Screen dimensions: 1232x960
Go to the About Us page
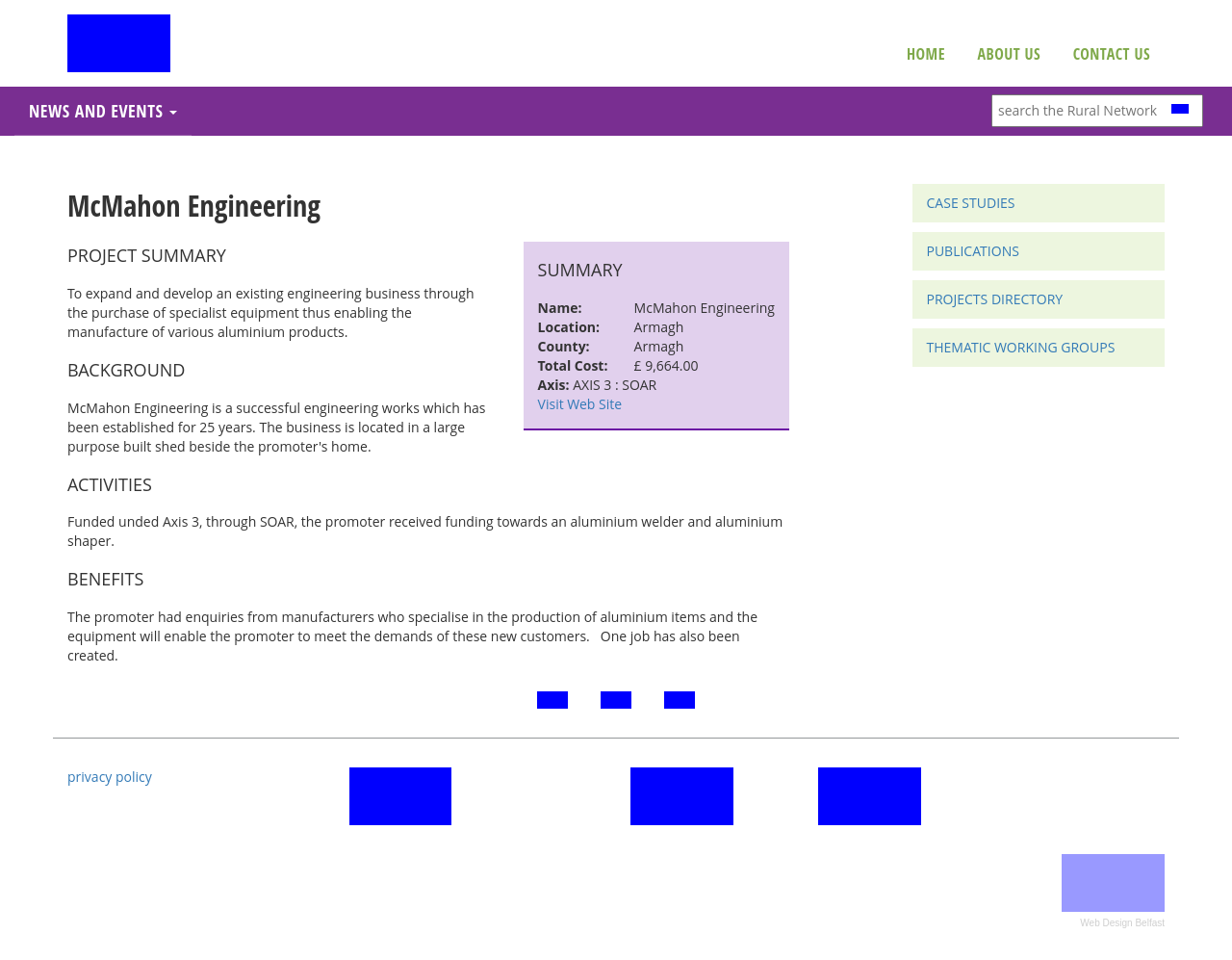(1008, 54)
